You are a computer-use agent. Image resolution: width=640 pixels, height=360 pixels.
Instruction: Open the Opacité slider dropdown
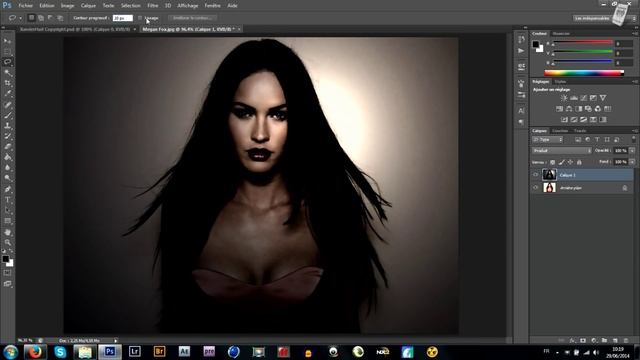click(632, 151)
